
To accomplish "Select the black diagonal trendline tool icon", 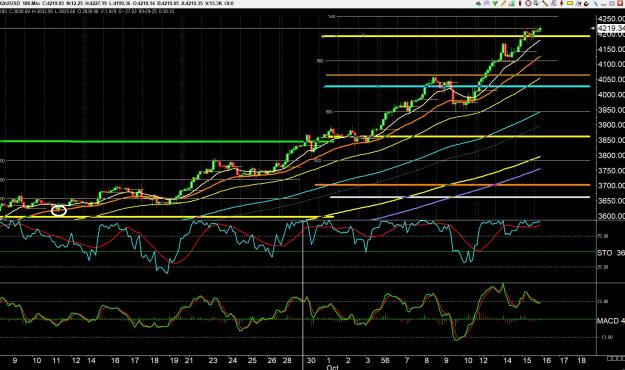I will [545, 4].
